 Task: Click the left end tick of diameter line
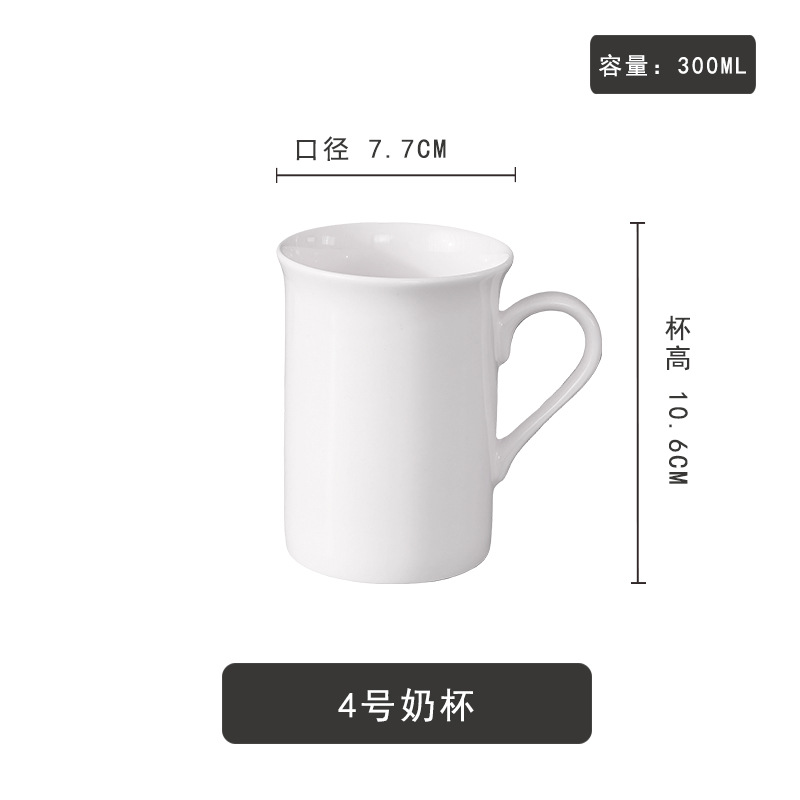[x=277, y=175]
